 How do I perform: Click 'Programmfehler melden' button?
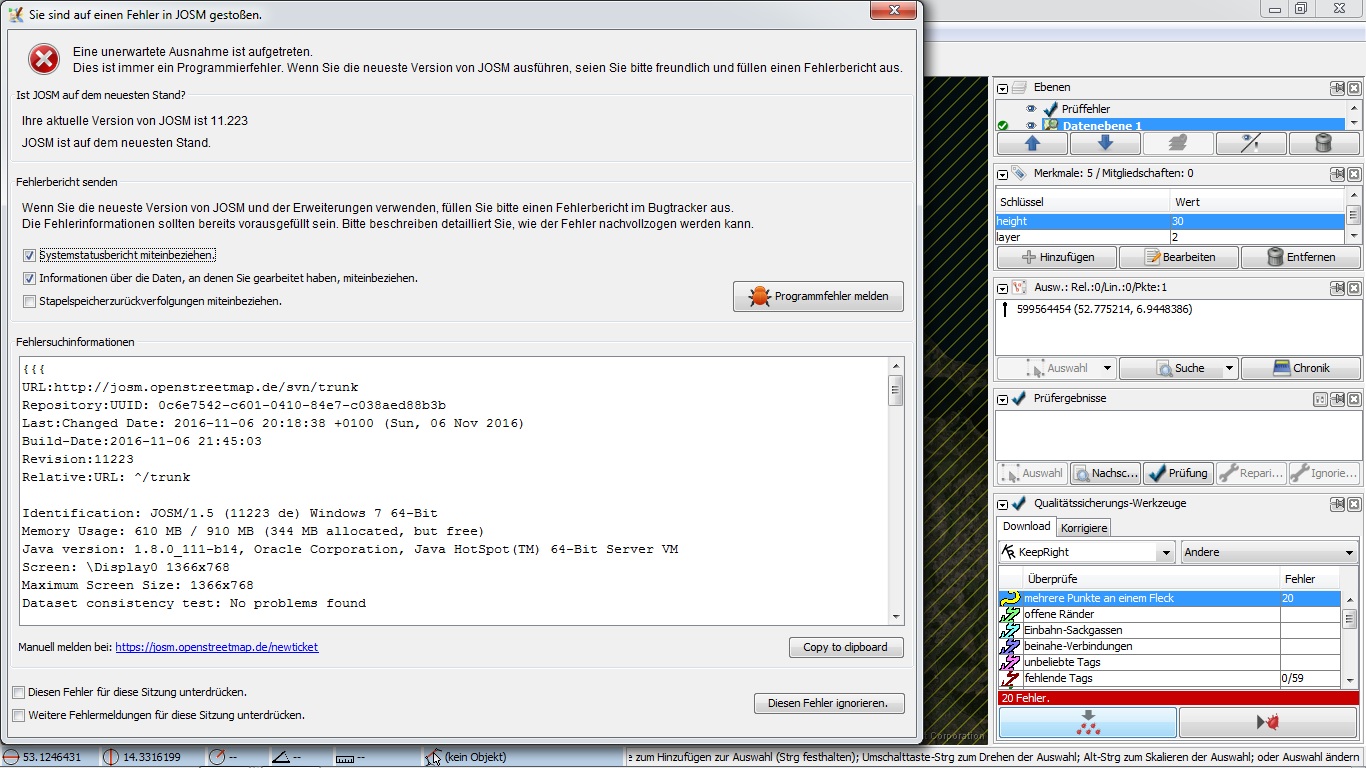coord(818,296)
